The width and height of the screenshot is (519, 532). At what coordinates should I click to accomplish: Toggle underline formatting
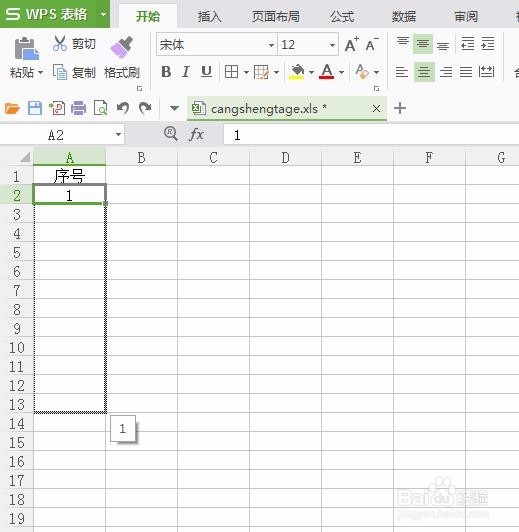[206, 72]
